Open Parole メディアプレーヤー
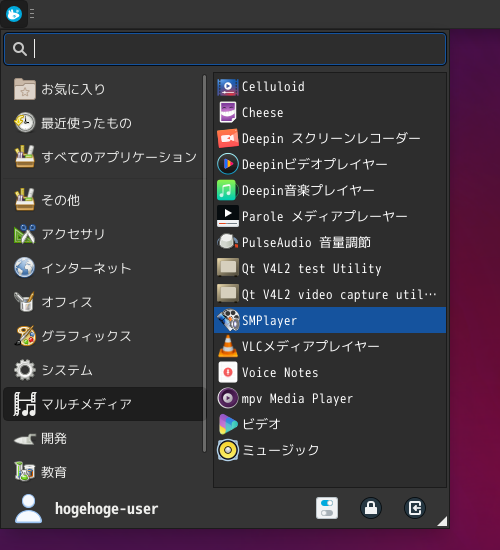Image resolution: width=500 pixels, height=550 pixels. [x=330, y=216]
